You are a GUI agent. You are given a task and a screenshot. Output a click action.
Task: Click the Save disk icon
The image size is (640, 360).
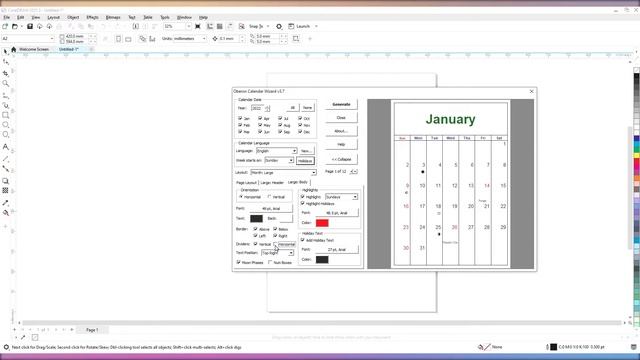pos(30,26)
